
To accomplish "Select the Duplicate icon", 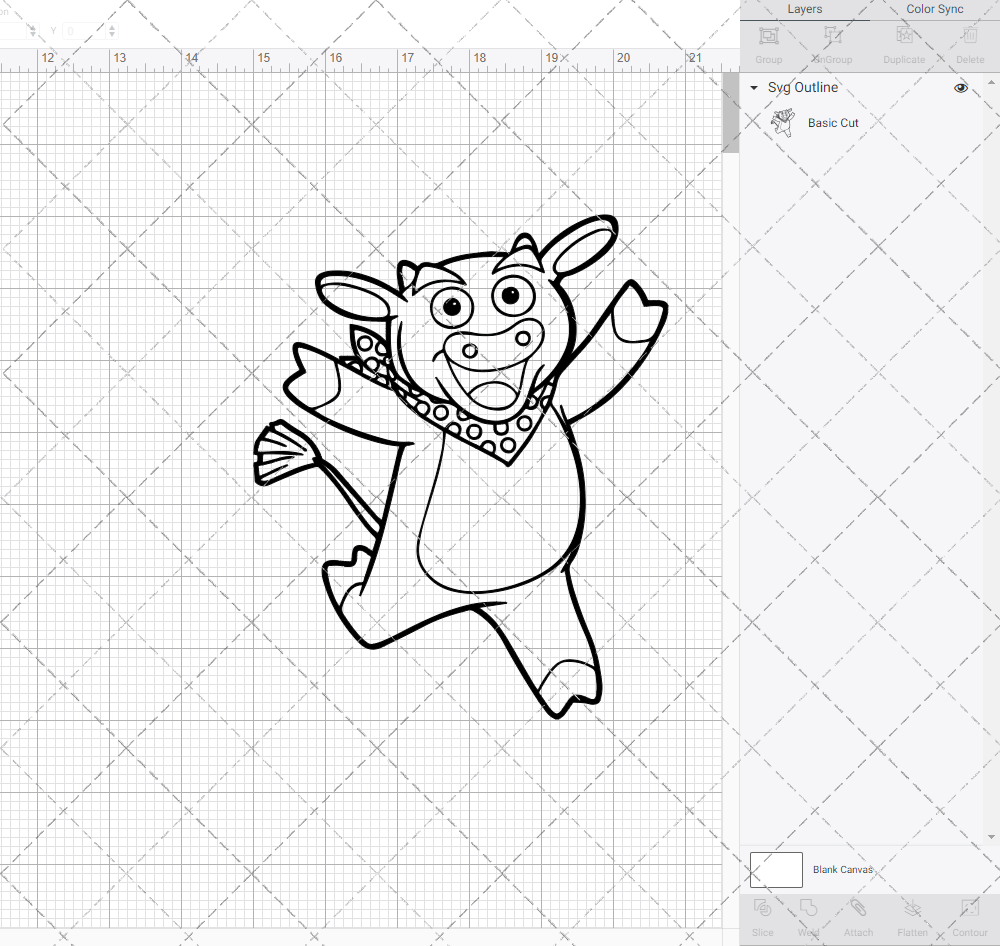I will (x=903, y=40).
